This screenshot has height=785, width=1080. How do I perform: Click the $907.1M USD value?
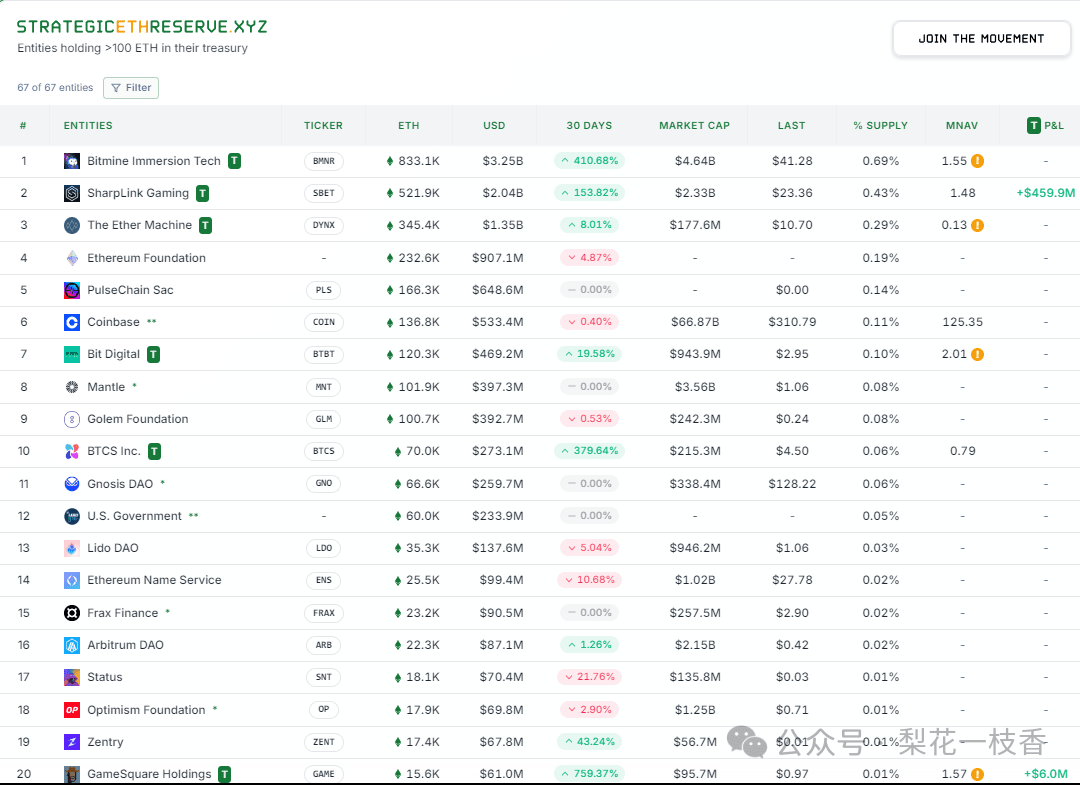pos(497,258)
